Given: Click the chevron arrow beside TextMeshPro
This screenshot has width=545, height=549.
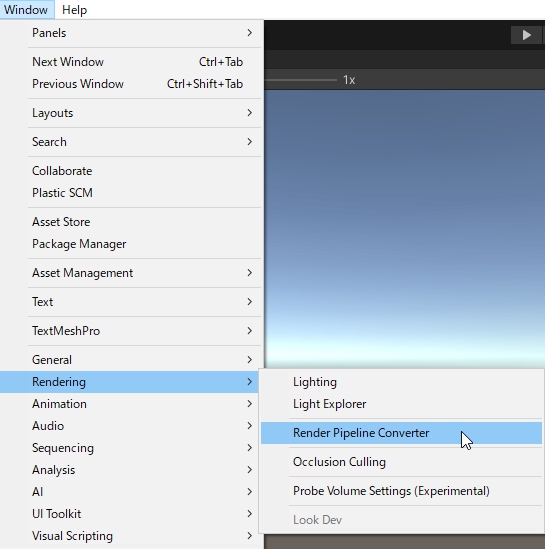Looking at the screenshot, I should coord(250,331).
